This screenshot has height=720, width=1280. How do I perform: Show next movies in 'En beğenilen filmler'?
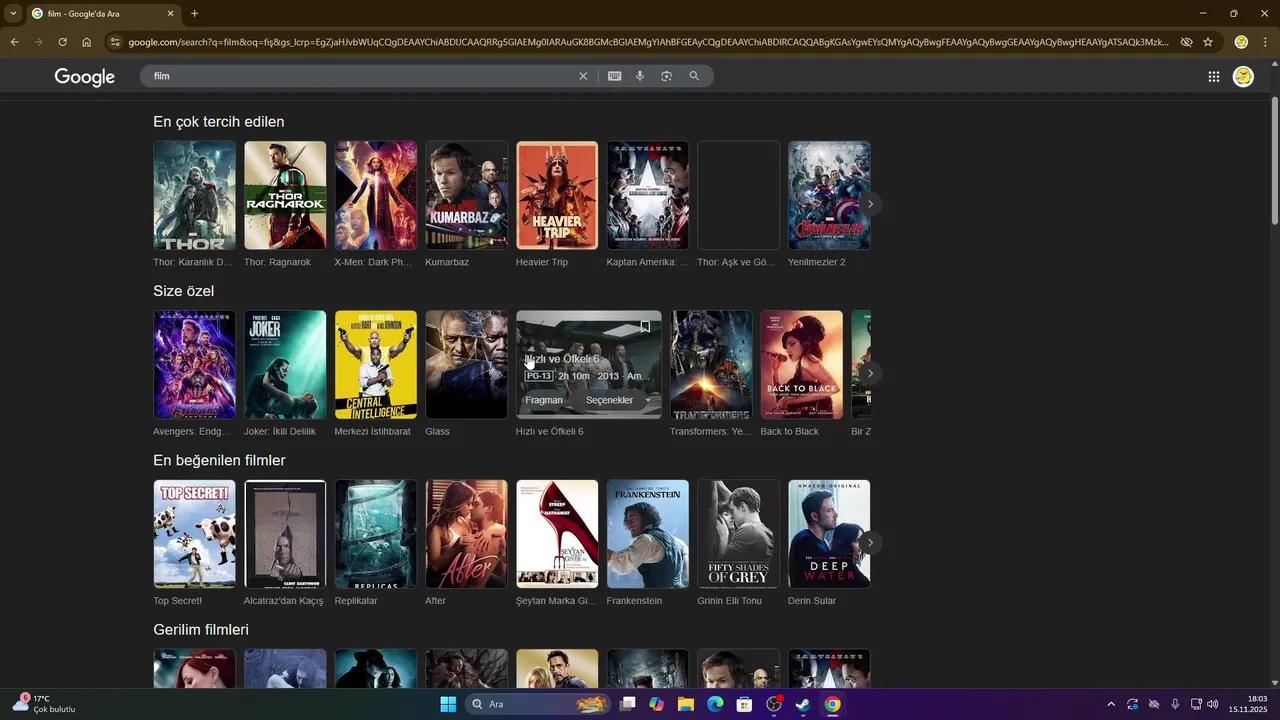tap(870, 543)
